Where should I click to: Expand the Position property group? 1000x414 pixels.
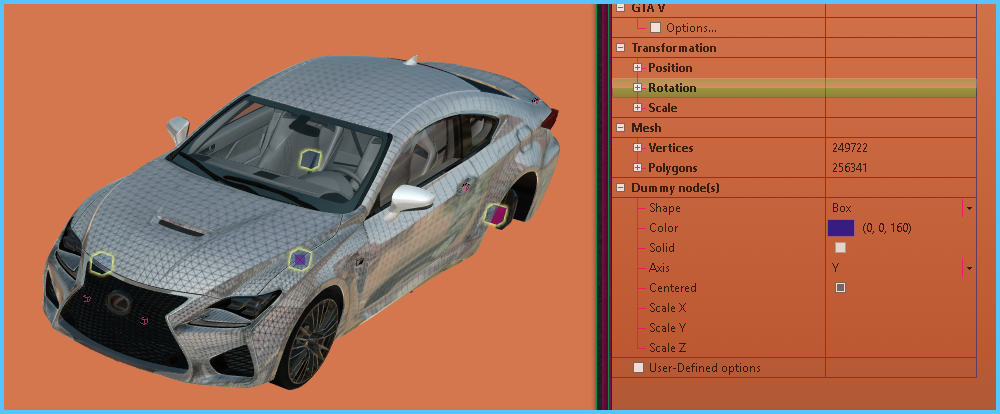(637, 68)
